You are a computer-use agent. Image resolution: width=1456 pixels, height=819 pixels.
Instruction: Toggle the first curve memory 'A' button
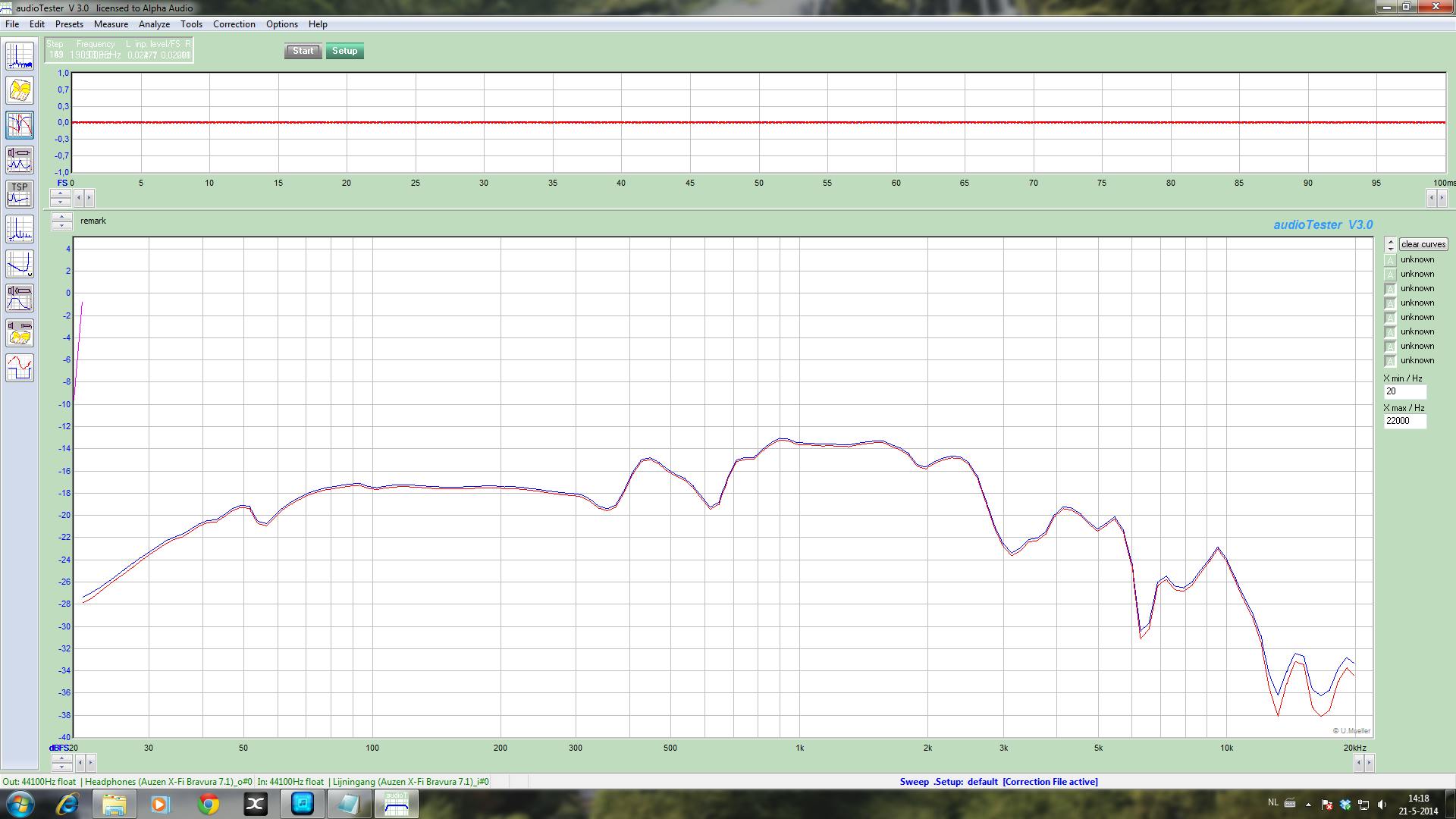(x=1390, y=260)
